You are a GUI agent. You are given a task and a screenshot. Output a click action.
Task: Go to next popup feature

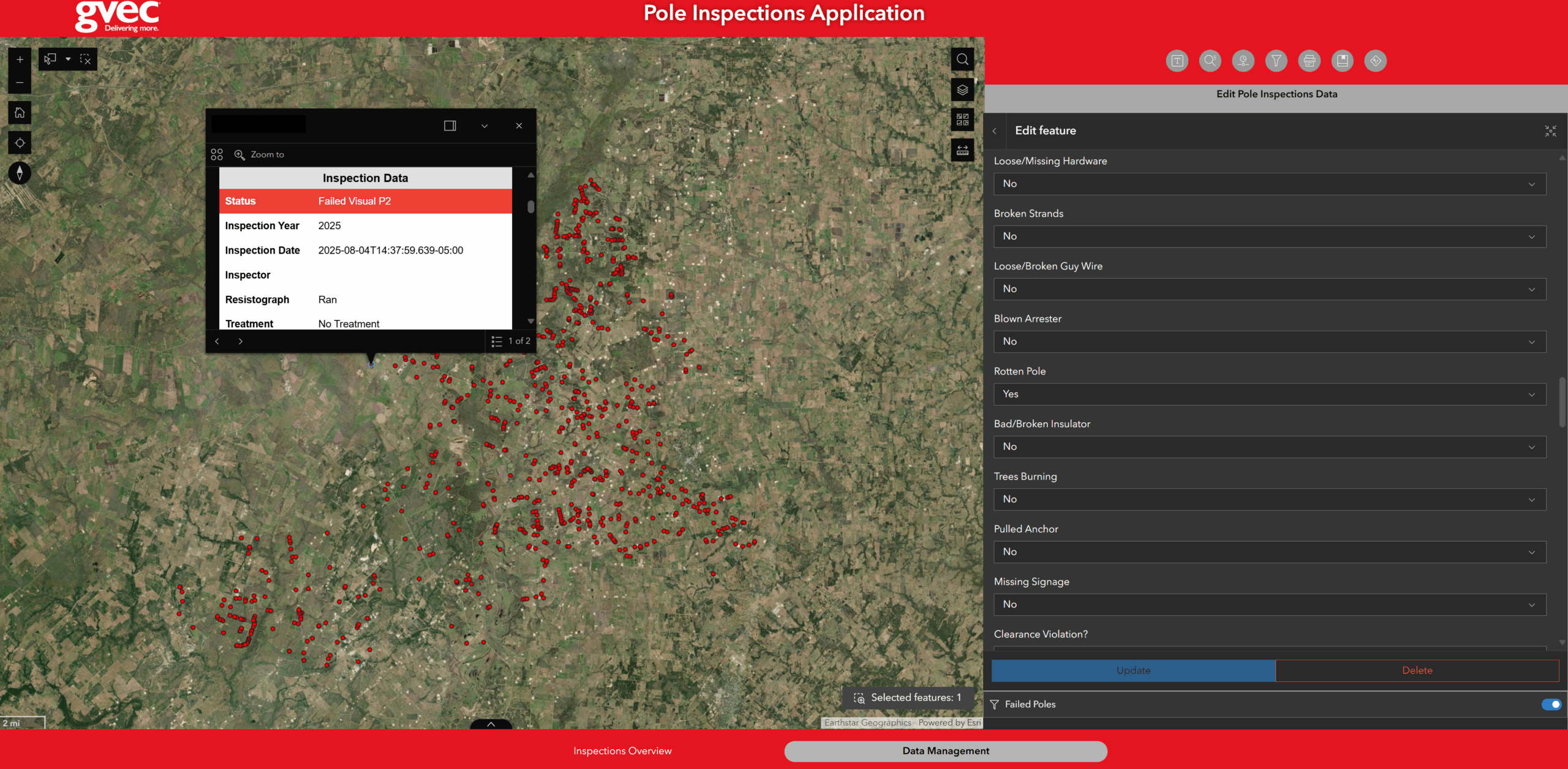click(241, 341)
